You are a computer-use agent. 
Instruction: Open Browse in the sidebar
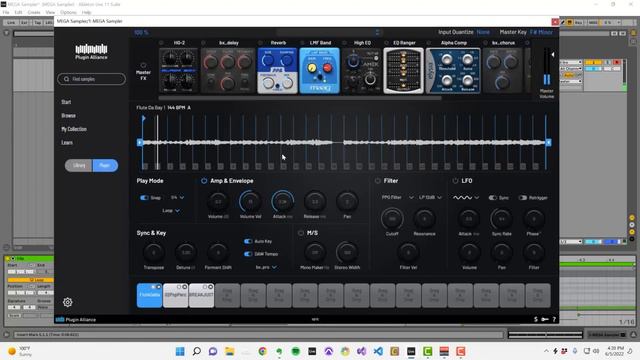coord(69,116)
